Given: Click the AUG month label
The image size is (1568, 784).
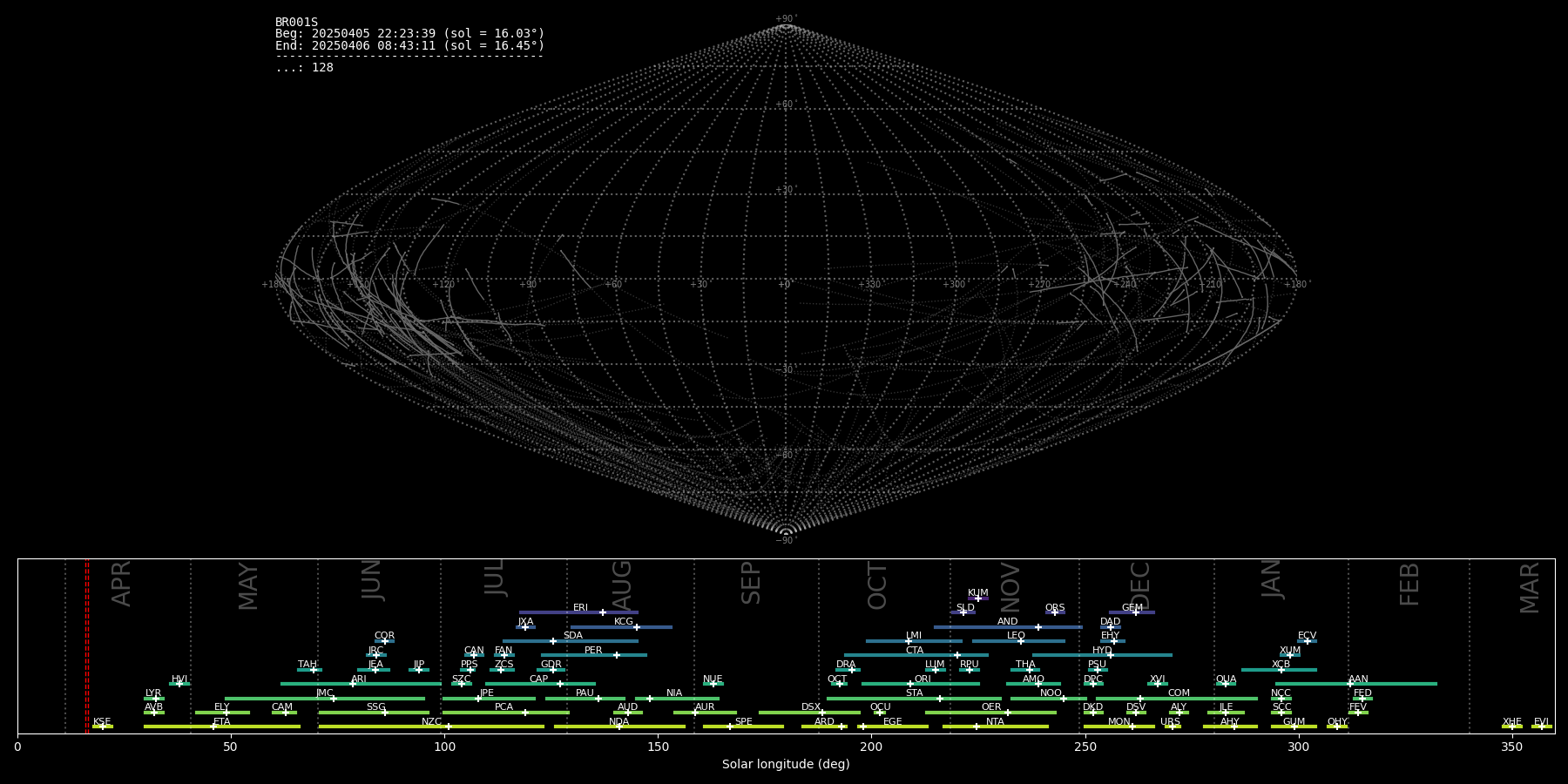Looking at the screenshot, I should click(x=622, y=585).
